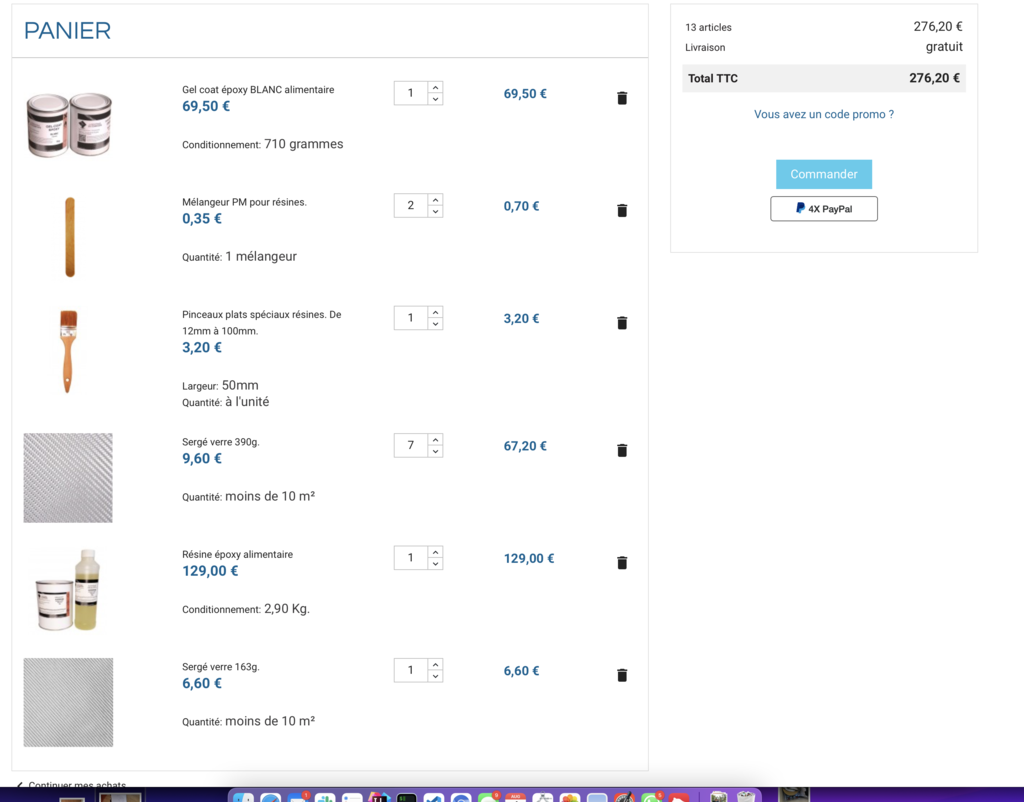
Task: Increase the Sergé verre 163g. quantity
Action: point(436,664)
